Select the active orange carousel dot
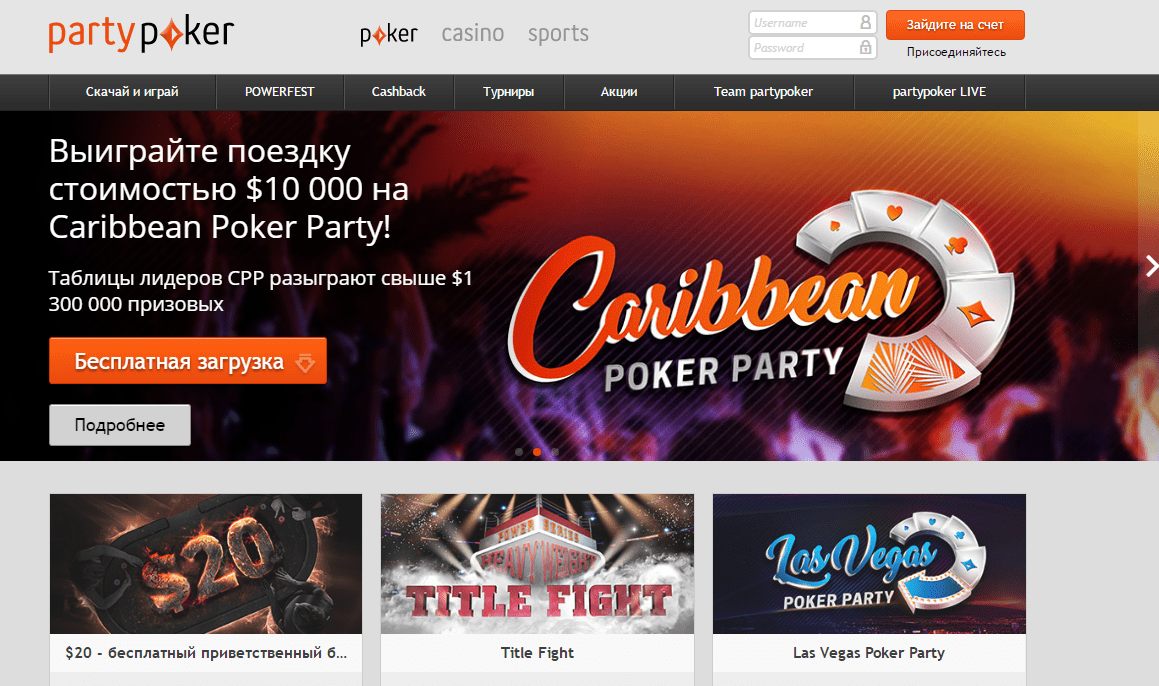 point(537,452)
